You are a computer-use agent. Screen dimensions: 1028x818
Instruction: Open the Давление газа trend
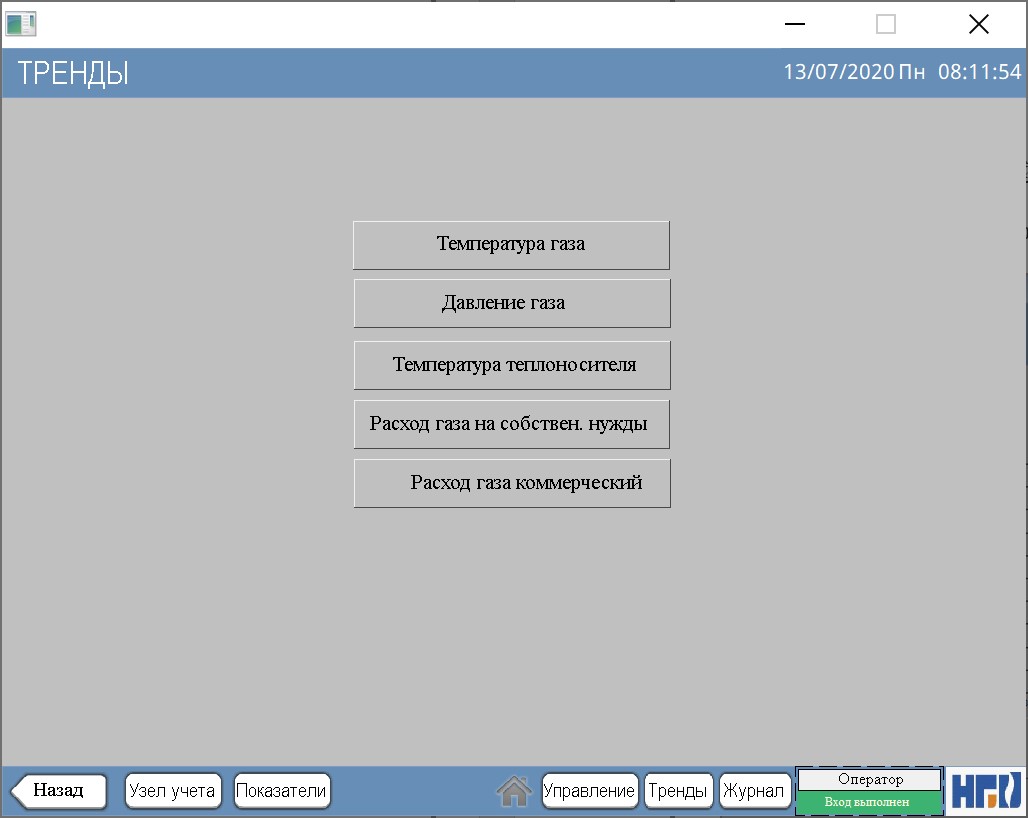[511, 303]
